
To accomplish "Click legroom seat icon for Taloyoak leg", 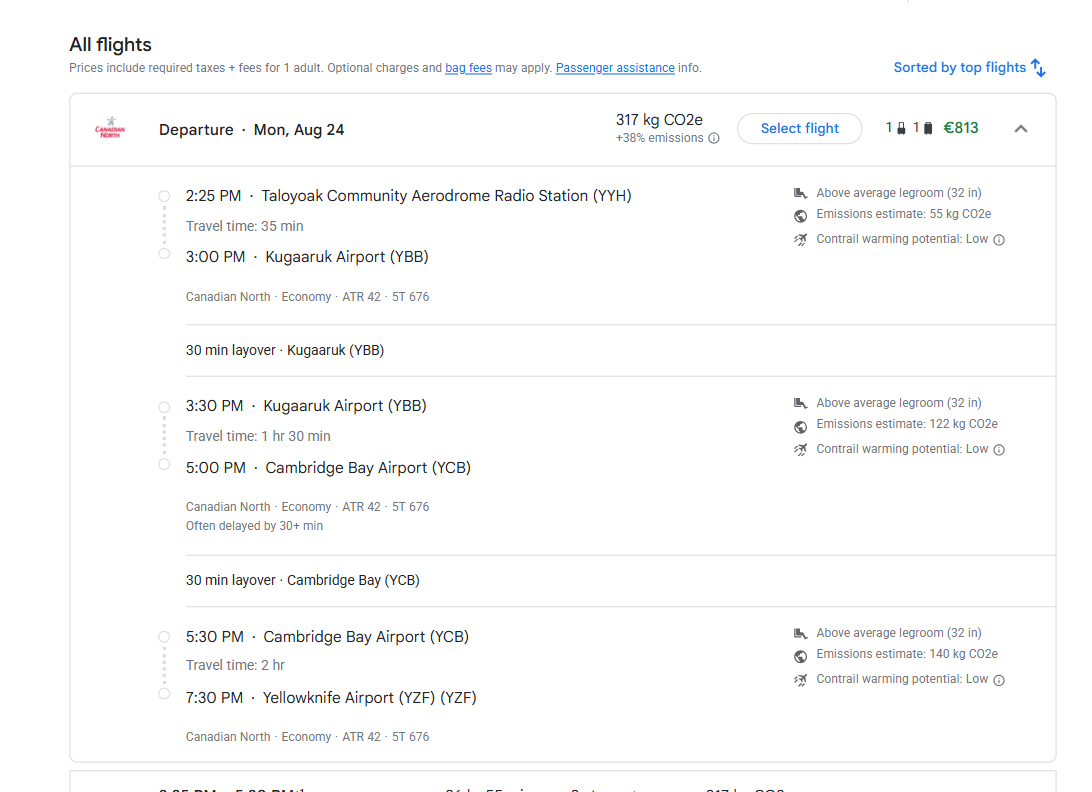I will point(800,193).
